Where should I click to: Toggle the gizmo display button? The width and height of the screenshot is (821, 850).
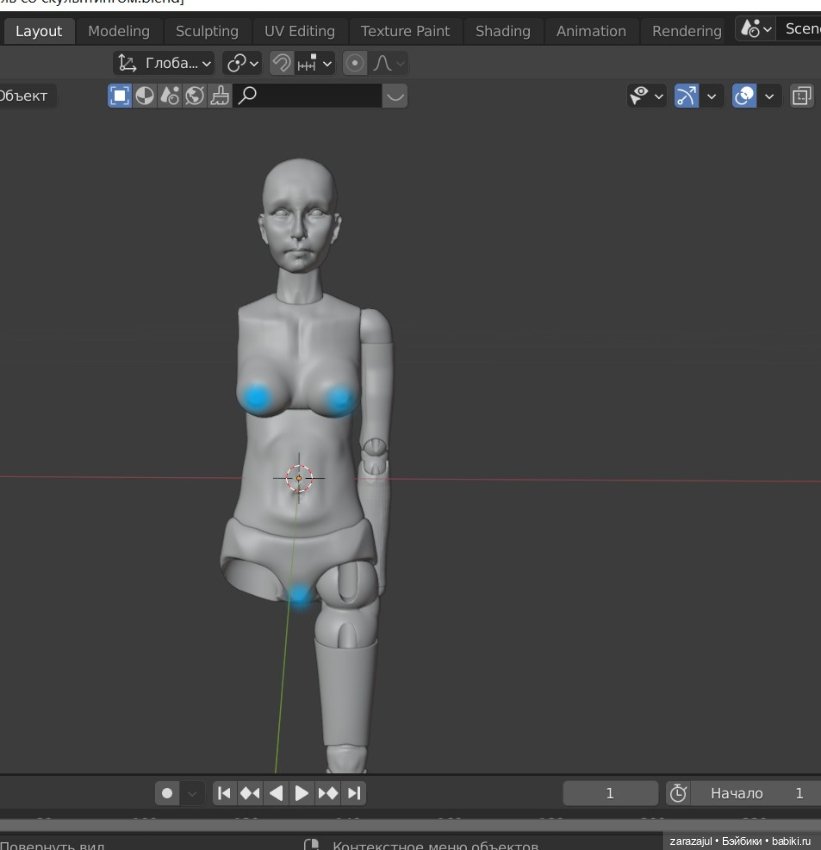[686, 96]
